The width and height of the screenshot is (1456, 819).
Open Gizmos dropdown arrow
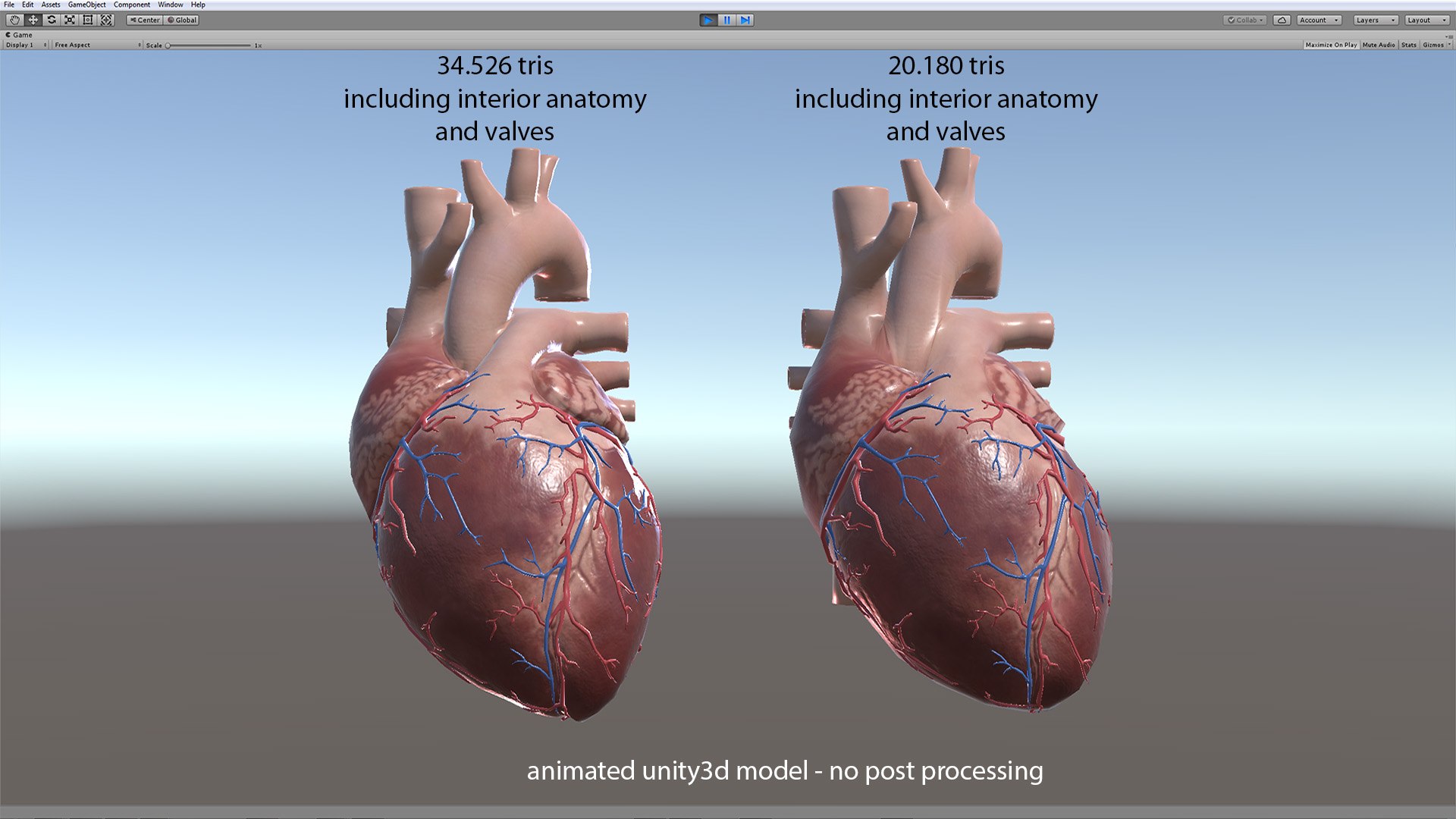pos(1449,45)
